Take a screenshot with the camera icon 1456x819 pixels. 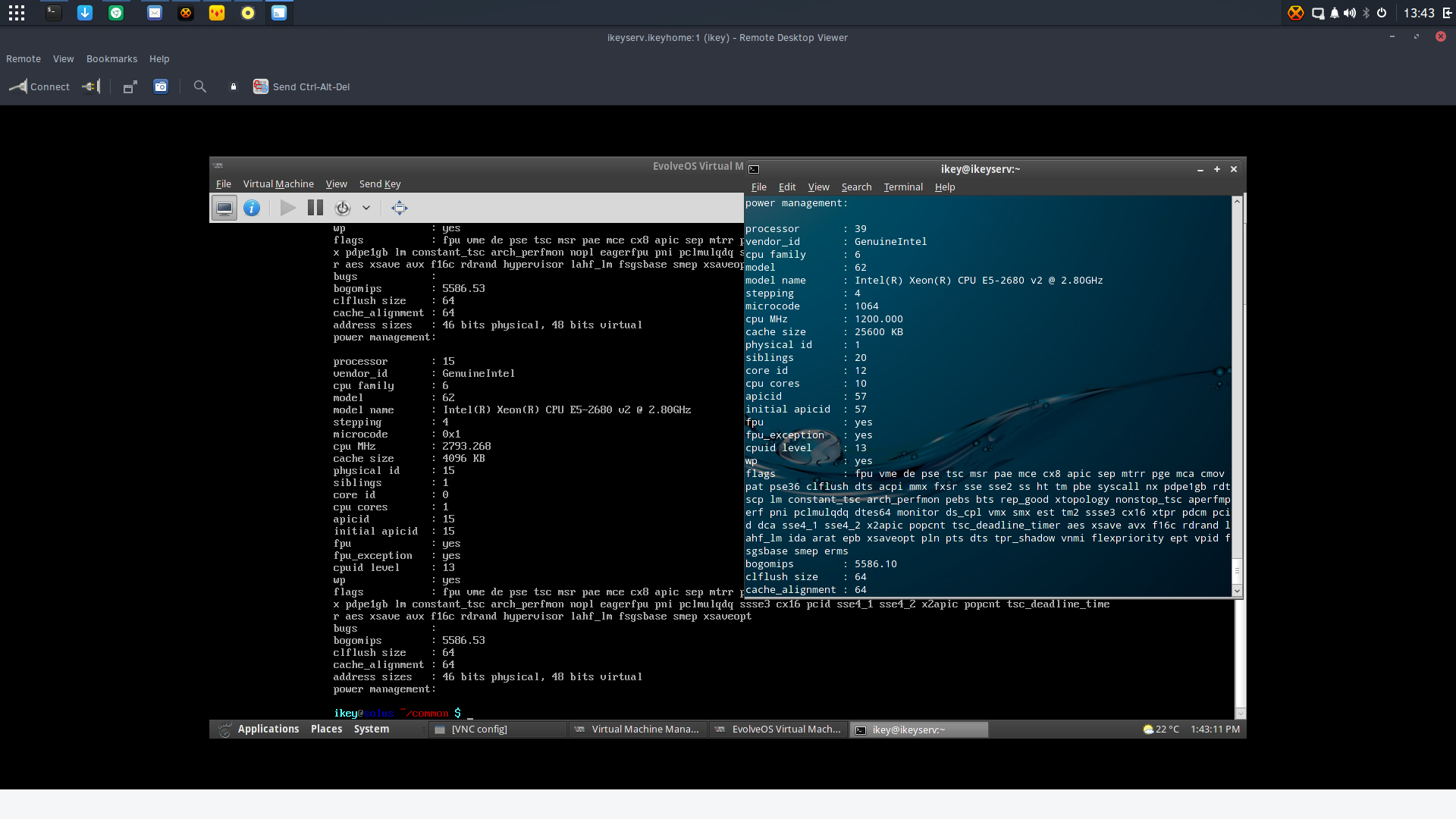click(x=161, y=86)
